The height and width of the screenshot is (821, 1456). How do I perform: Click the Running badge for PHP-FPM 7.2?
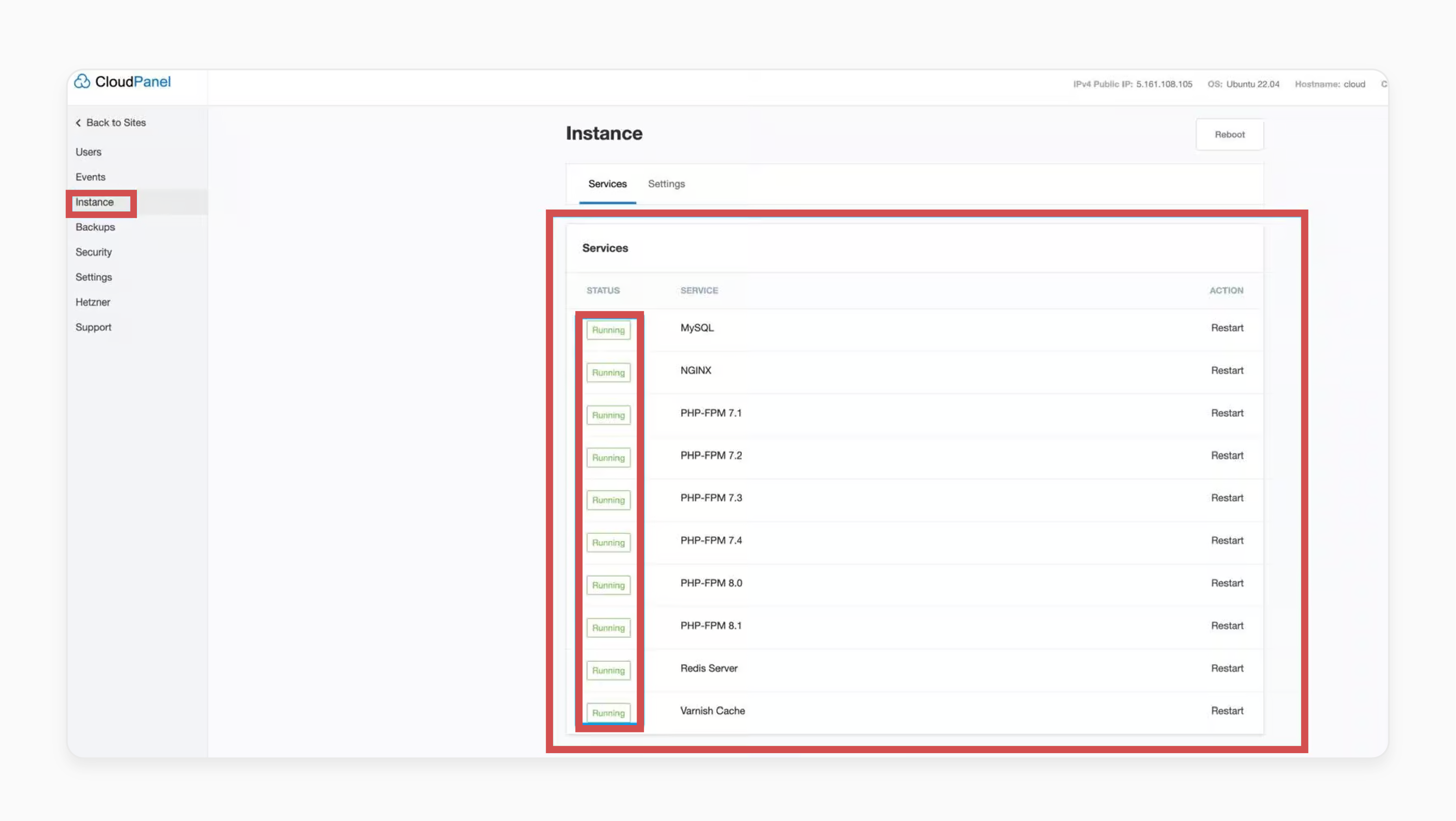pos(608,458)
